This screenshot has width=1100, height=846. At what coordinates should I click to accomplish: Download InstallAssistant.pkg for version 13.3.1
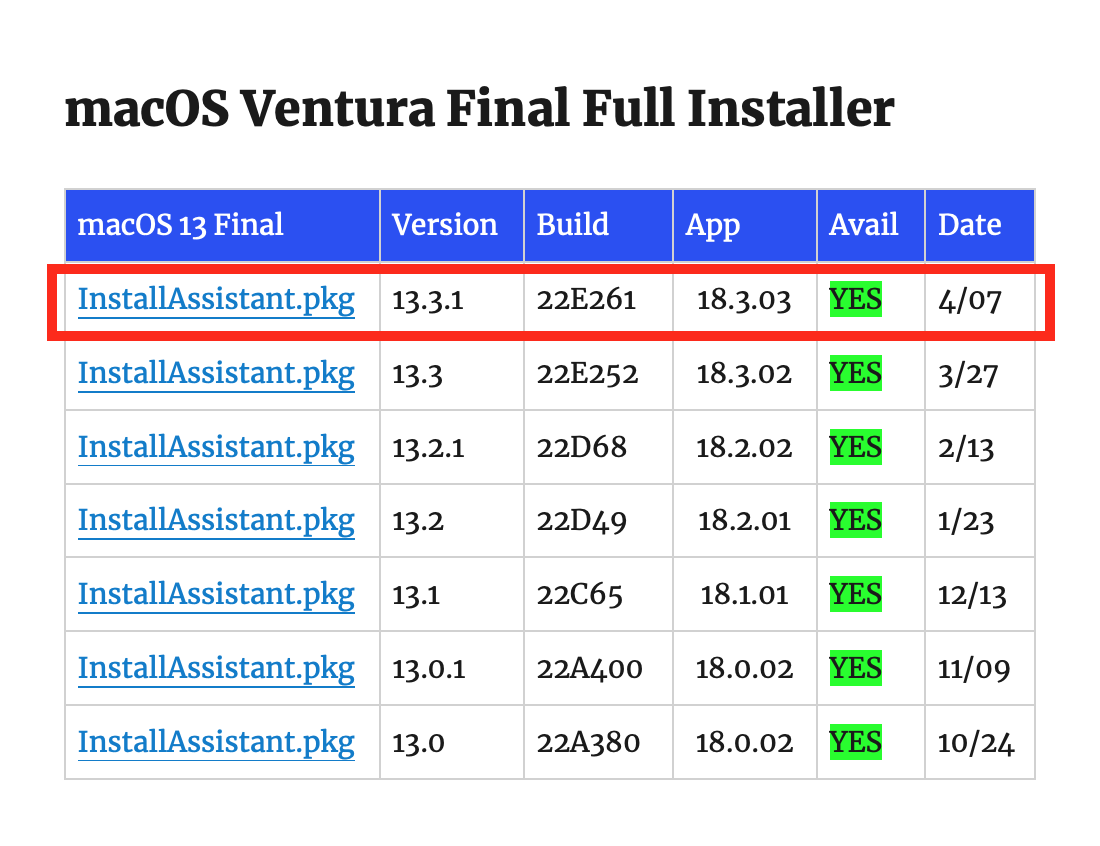(216, 300)
